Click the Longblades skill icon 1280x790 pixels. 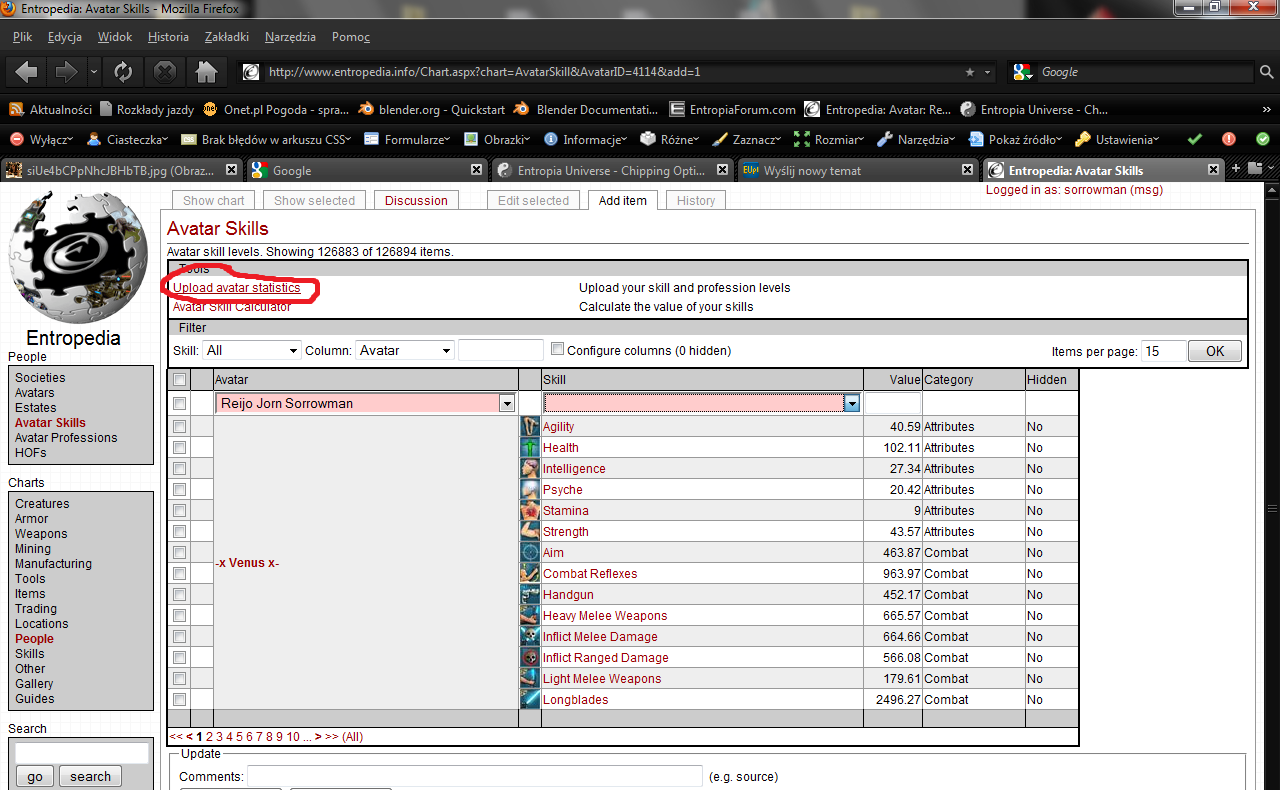point(530,700)
